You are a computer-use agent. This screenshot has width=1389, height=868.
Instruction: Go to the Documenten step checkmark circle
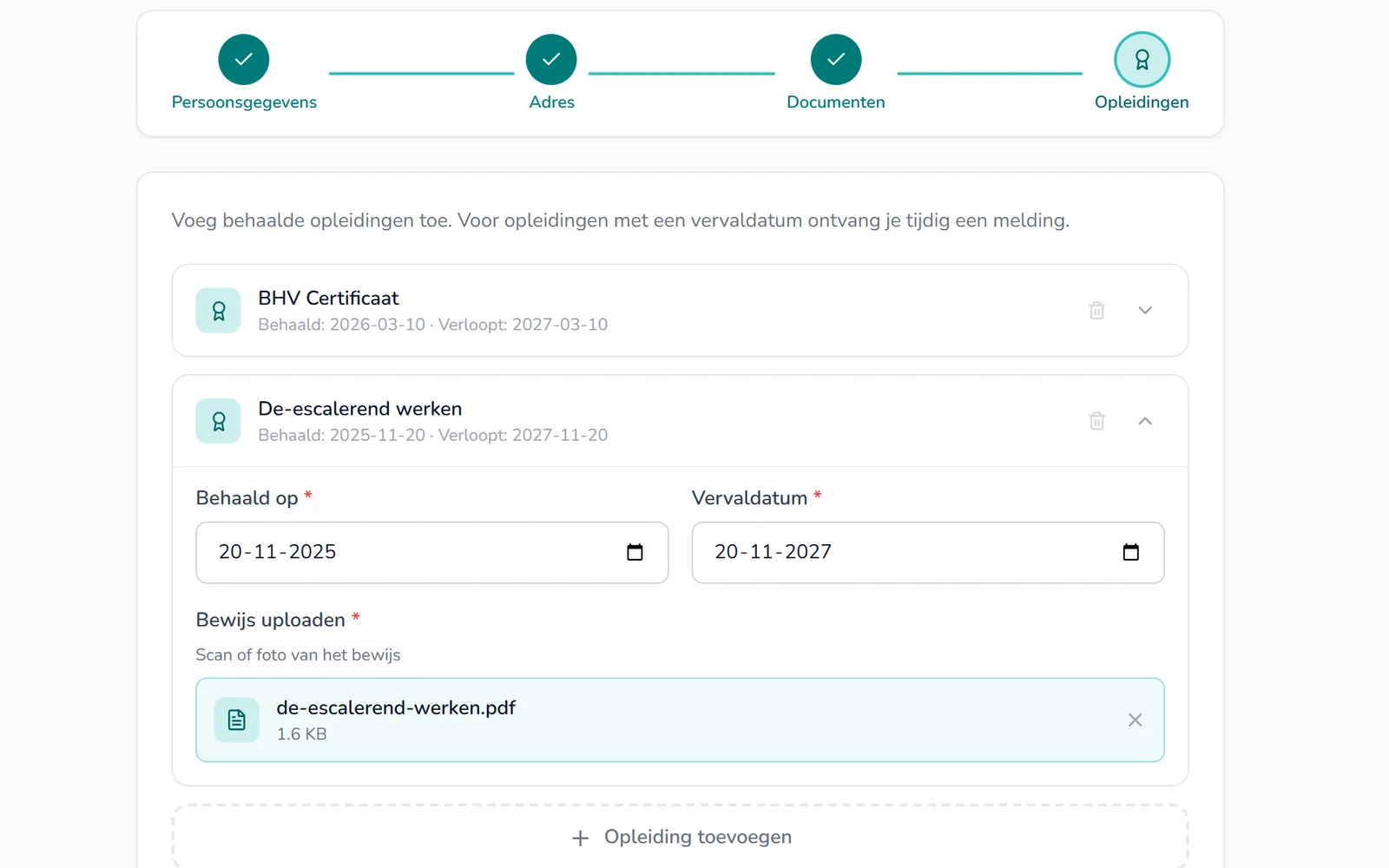pyautogui.click(x=836, y=60)
